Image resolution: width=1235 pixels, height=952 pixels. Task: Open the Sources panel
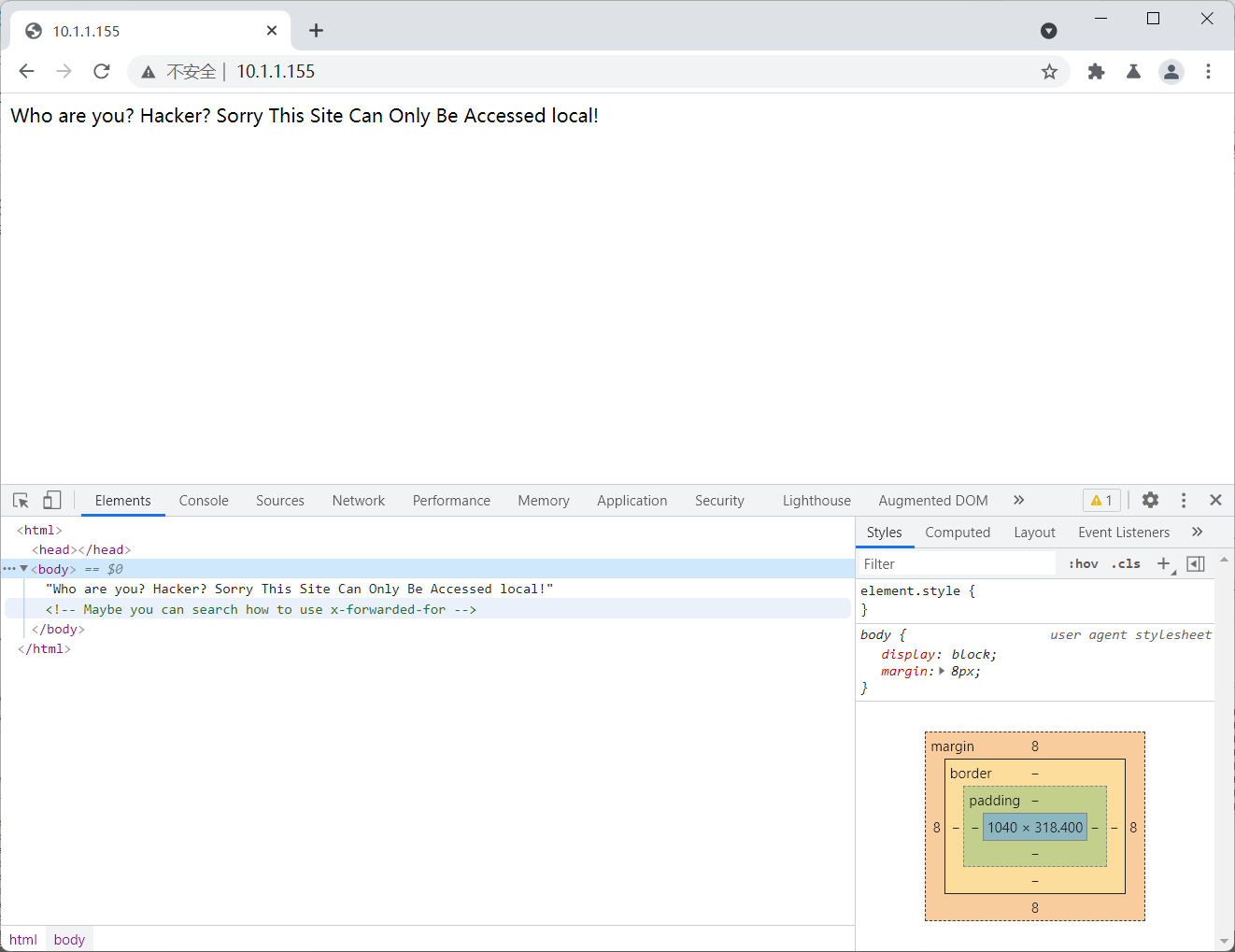pos(280,501)
